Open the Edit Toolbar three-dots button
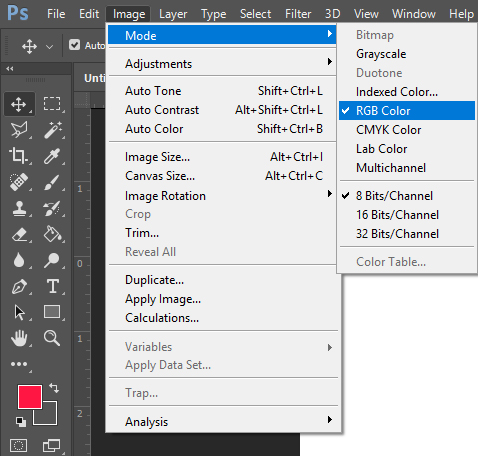 (19, 364)
